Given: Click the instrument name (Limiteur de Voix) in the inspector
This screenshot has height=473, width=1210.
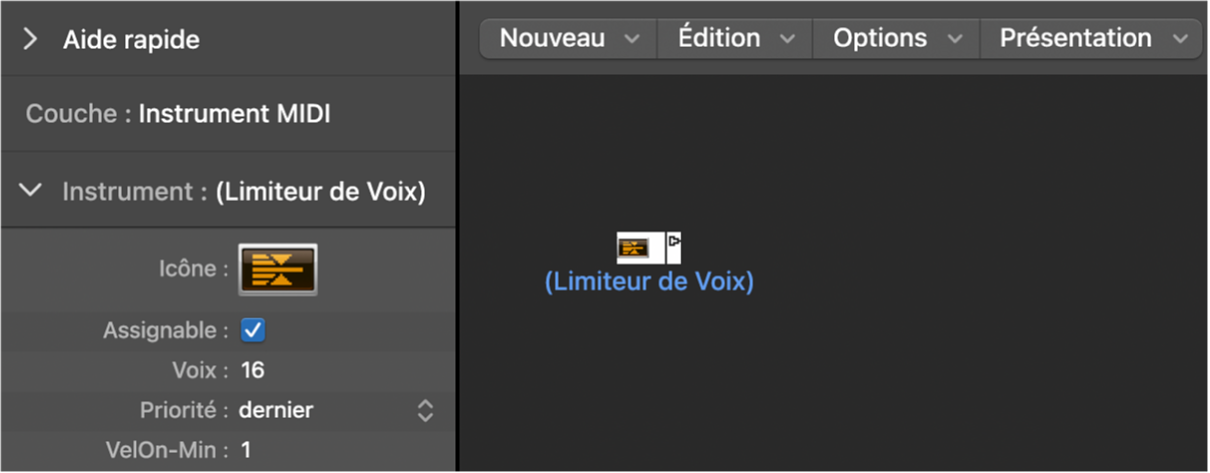Looking at the screenshot, I should [321, 191].
